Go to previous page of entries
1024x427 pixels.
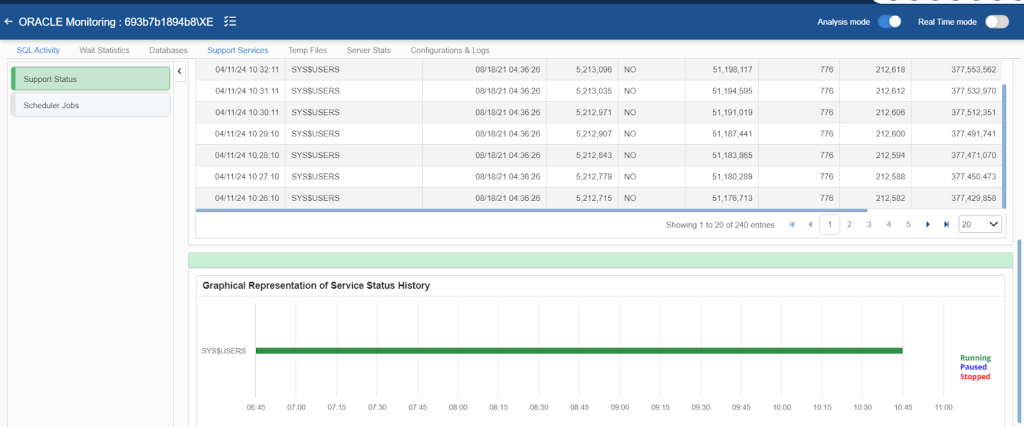[810, 225]
